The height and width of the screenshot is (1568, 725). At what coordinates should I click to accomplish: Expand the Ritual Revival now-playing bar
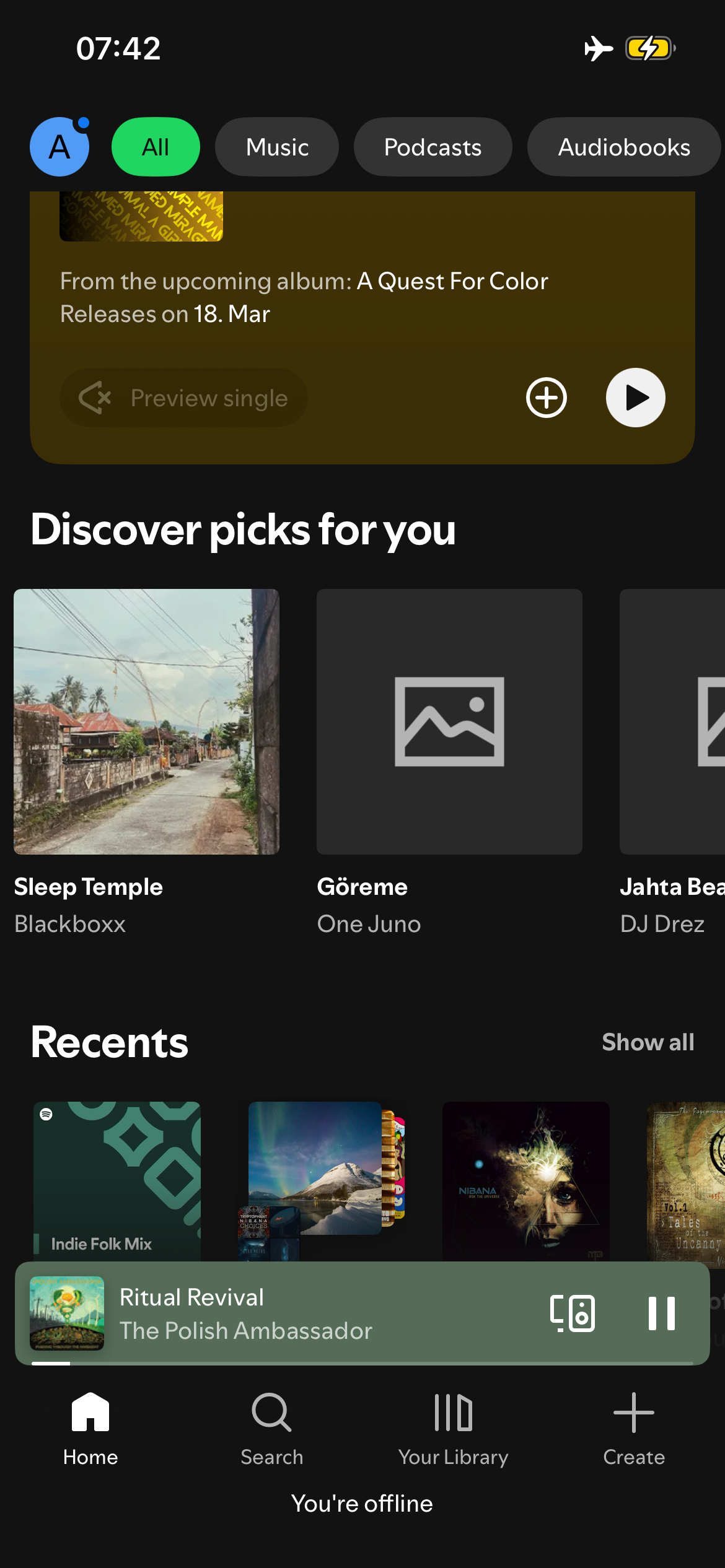point(310,1313)
